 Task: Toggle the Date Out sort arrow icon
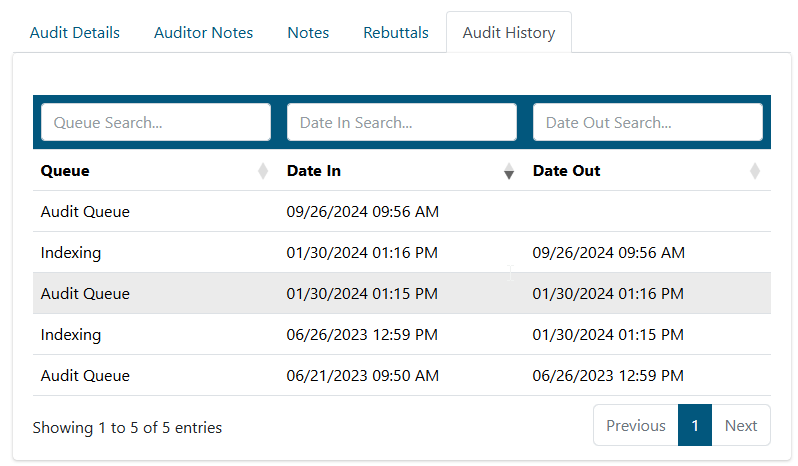pos(755,171)
